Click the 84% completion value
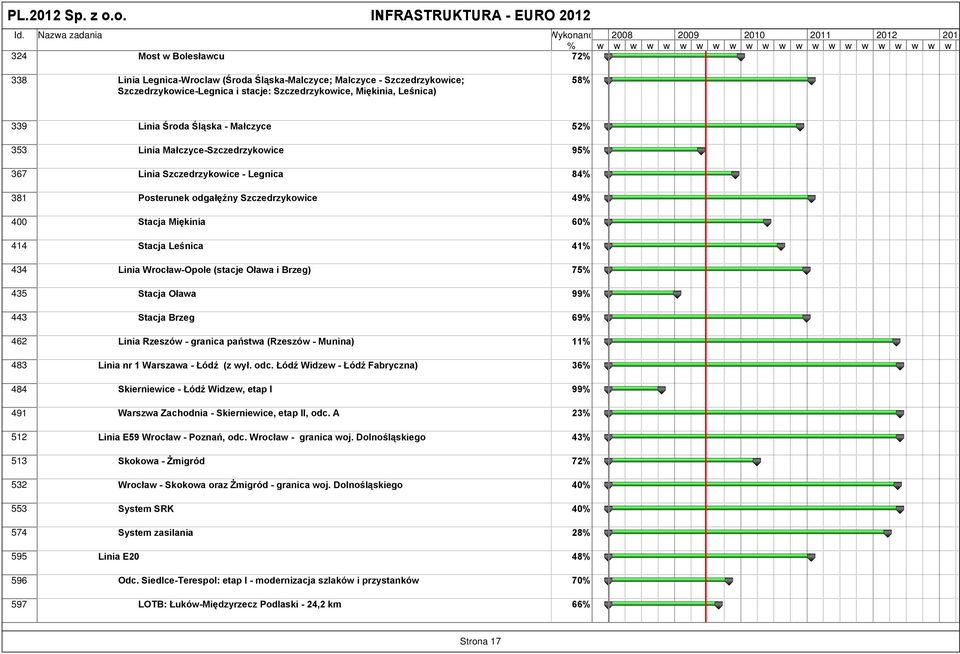Viewport: 960px width, 654px height. coord(581,174)
